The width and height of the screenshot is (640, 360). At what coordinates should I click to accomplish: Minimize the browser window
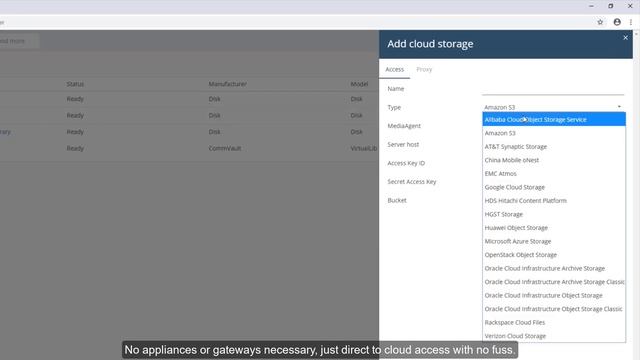coord(591,6)
